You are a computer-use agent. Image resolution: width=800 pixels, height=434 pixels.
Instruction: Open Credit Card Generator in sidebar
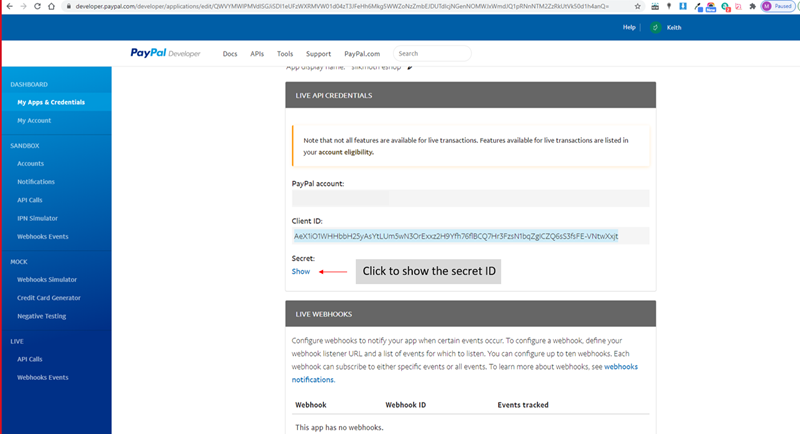49,298
